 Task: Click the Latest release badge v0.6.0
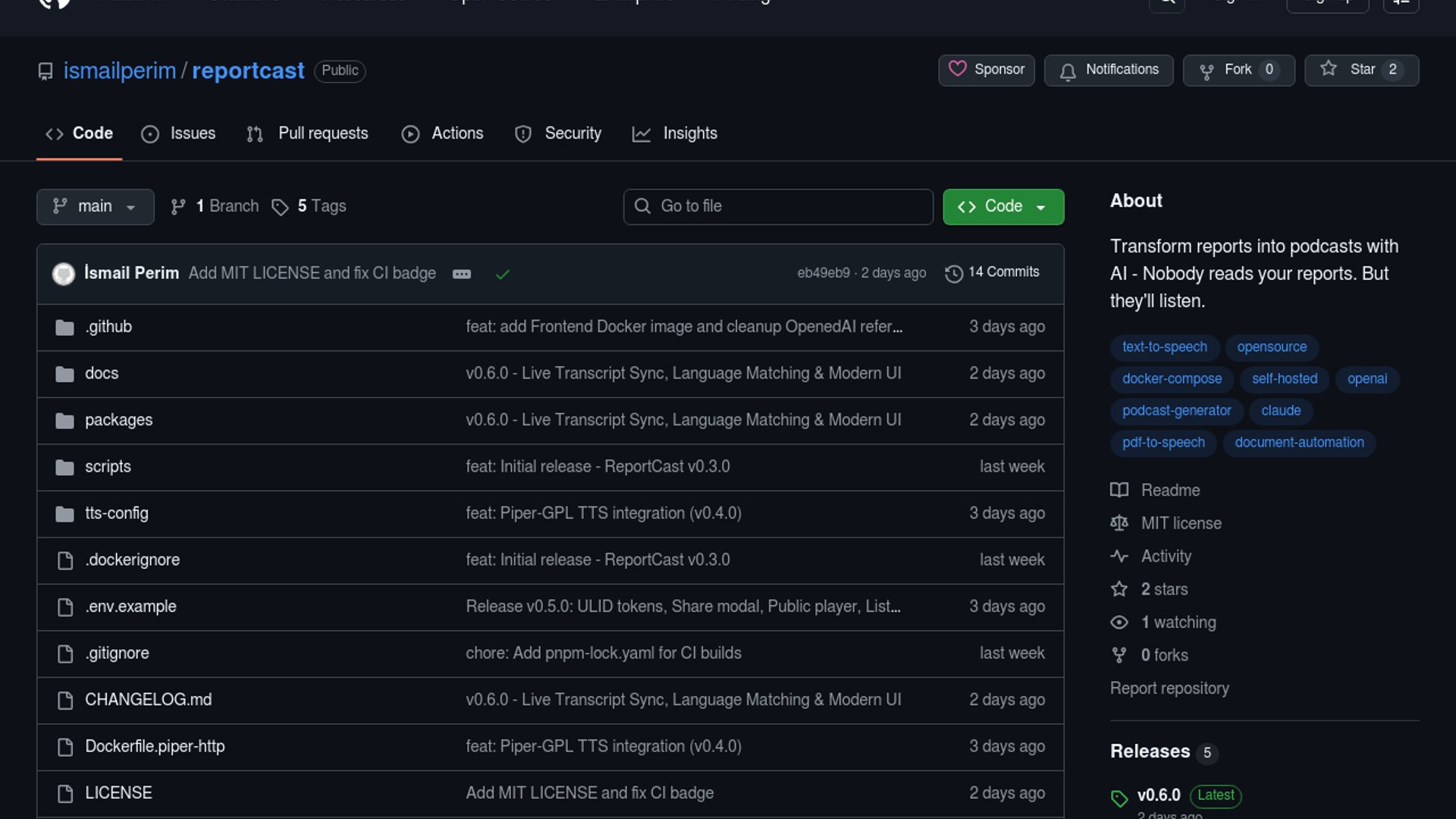point(1216,795)
